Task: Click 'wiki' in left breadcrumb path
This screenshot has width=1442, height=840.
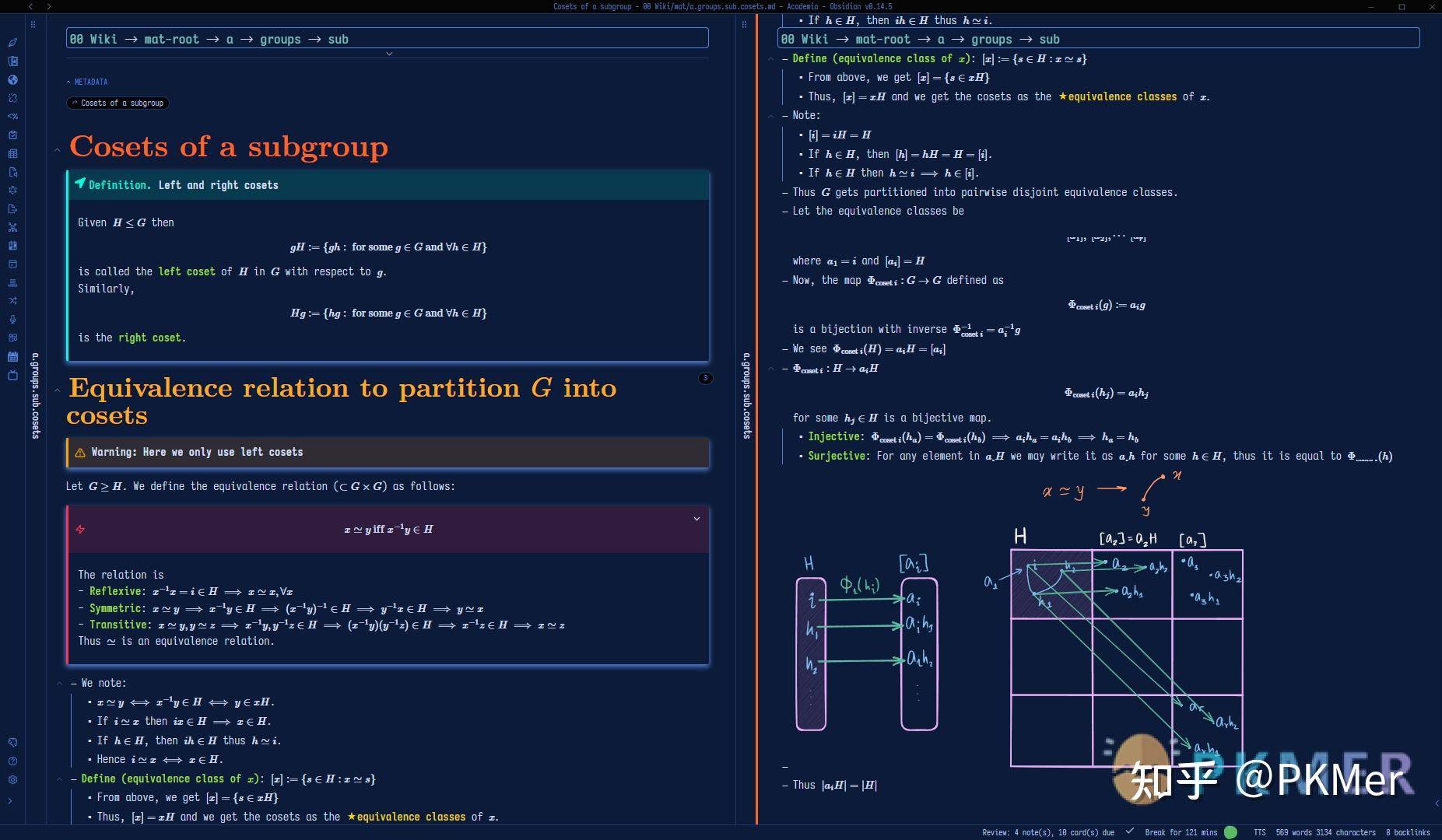Action: (x=93, y=39)
